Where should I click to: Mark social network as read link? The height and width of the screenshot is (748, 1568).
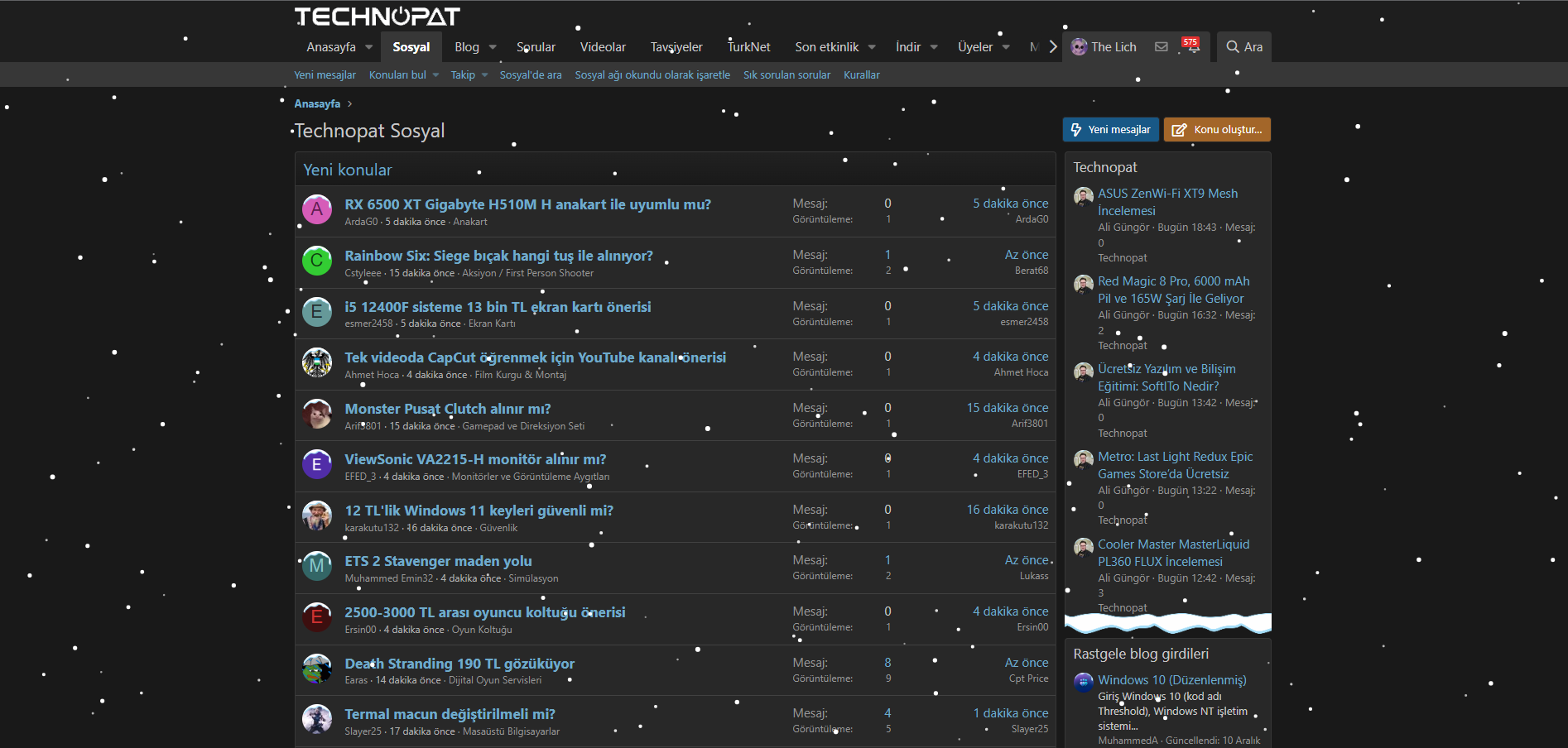[652, 75]
